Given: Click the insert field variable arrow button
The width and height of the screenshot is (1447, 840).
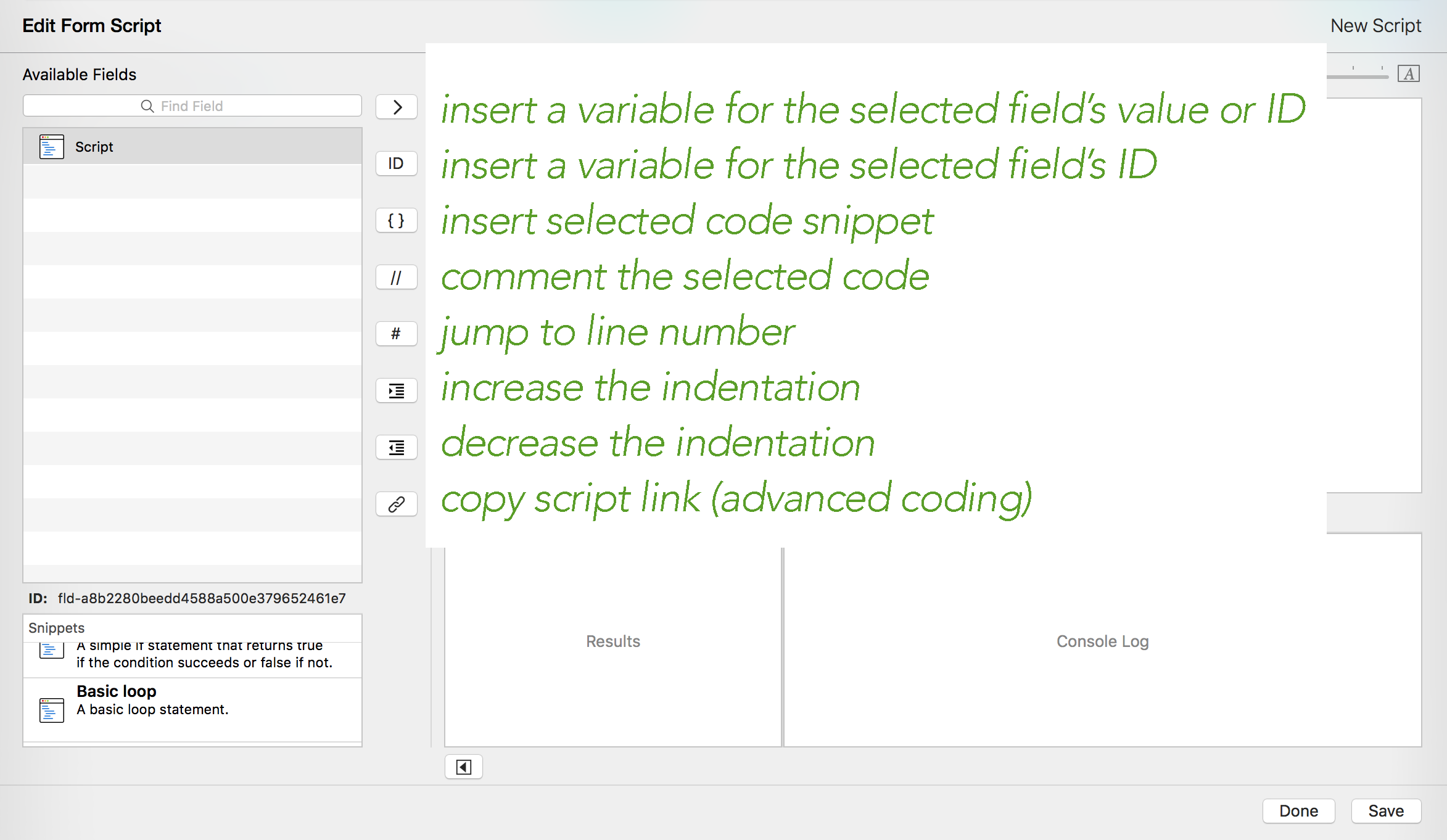Looking at the screenshot, I should click(x=396, y=107).
